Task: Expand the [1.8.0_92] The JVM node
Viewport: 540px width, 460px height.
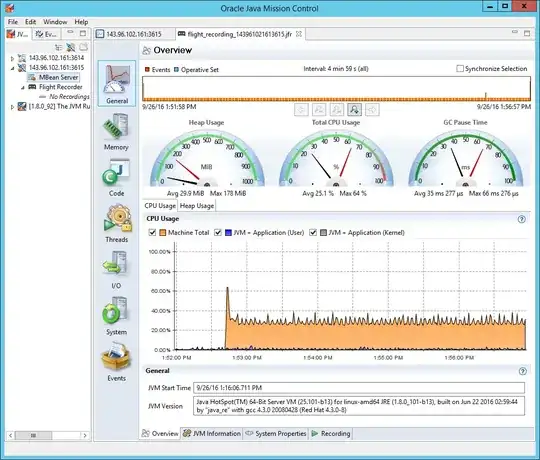Action: [x=12, y=107]
